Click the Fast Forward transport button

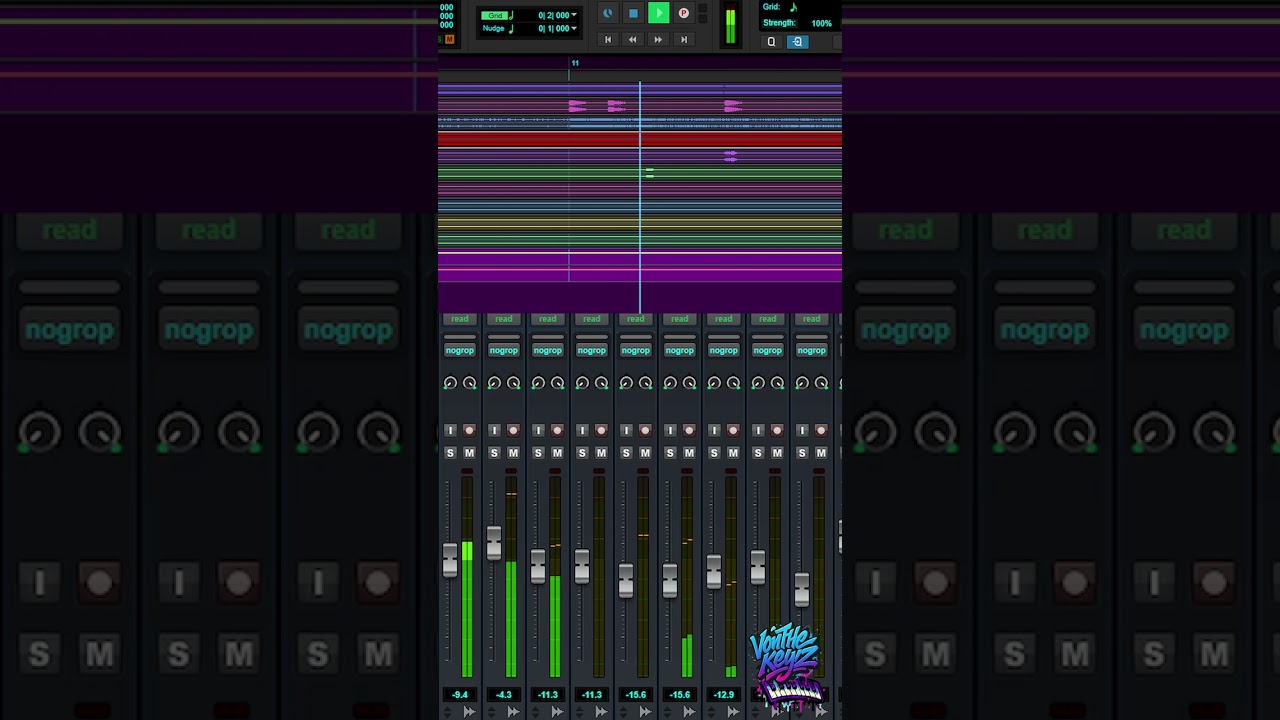pos(658,40)
